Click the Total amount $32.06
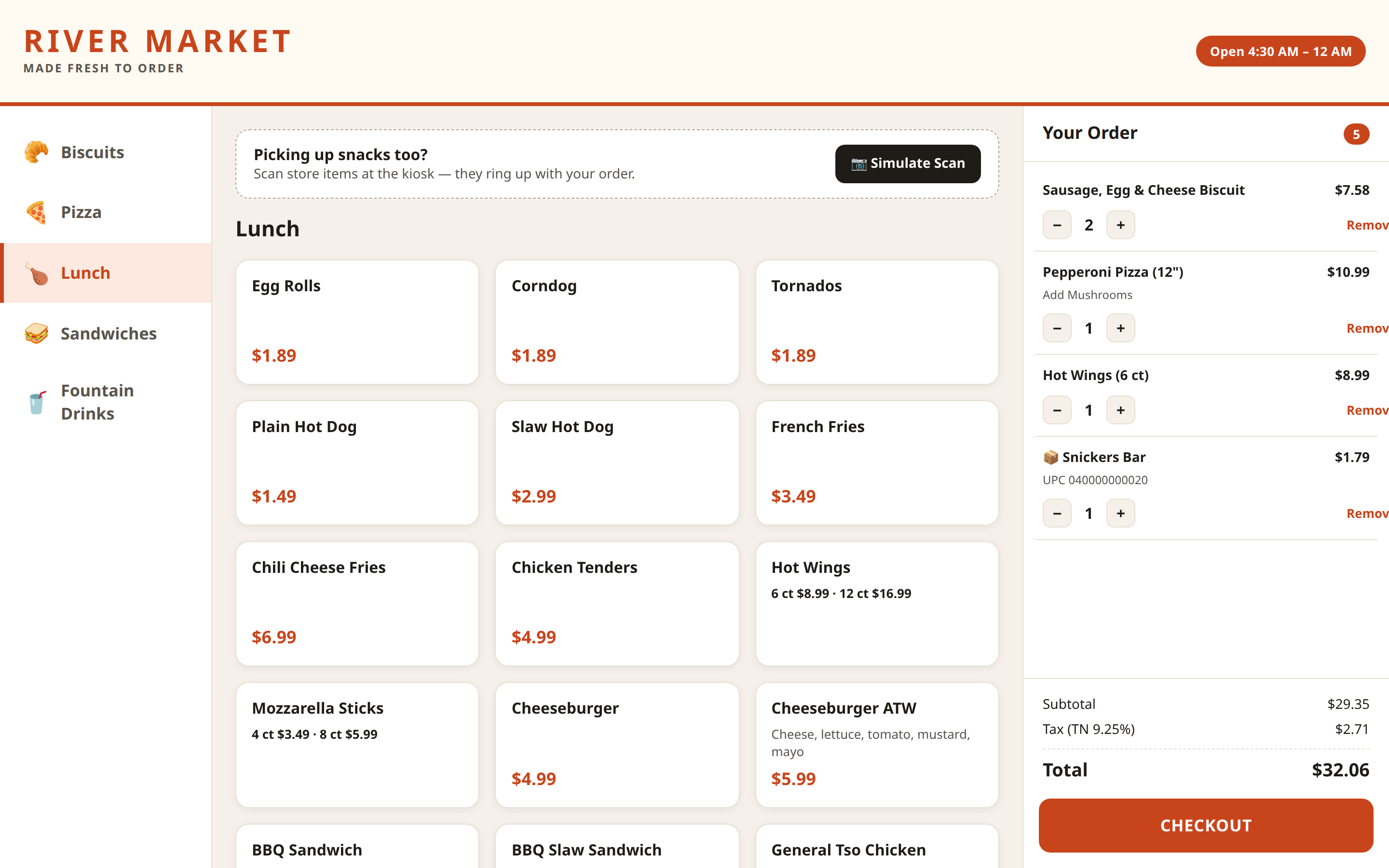Viewport: 1389px width, 868px height. 1340,770
